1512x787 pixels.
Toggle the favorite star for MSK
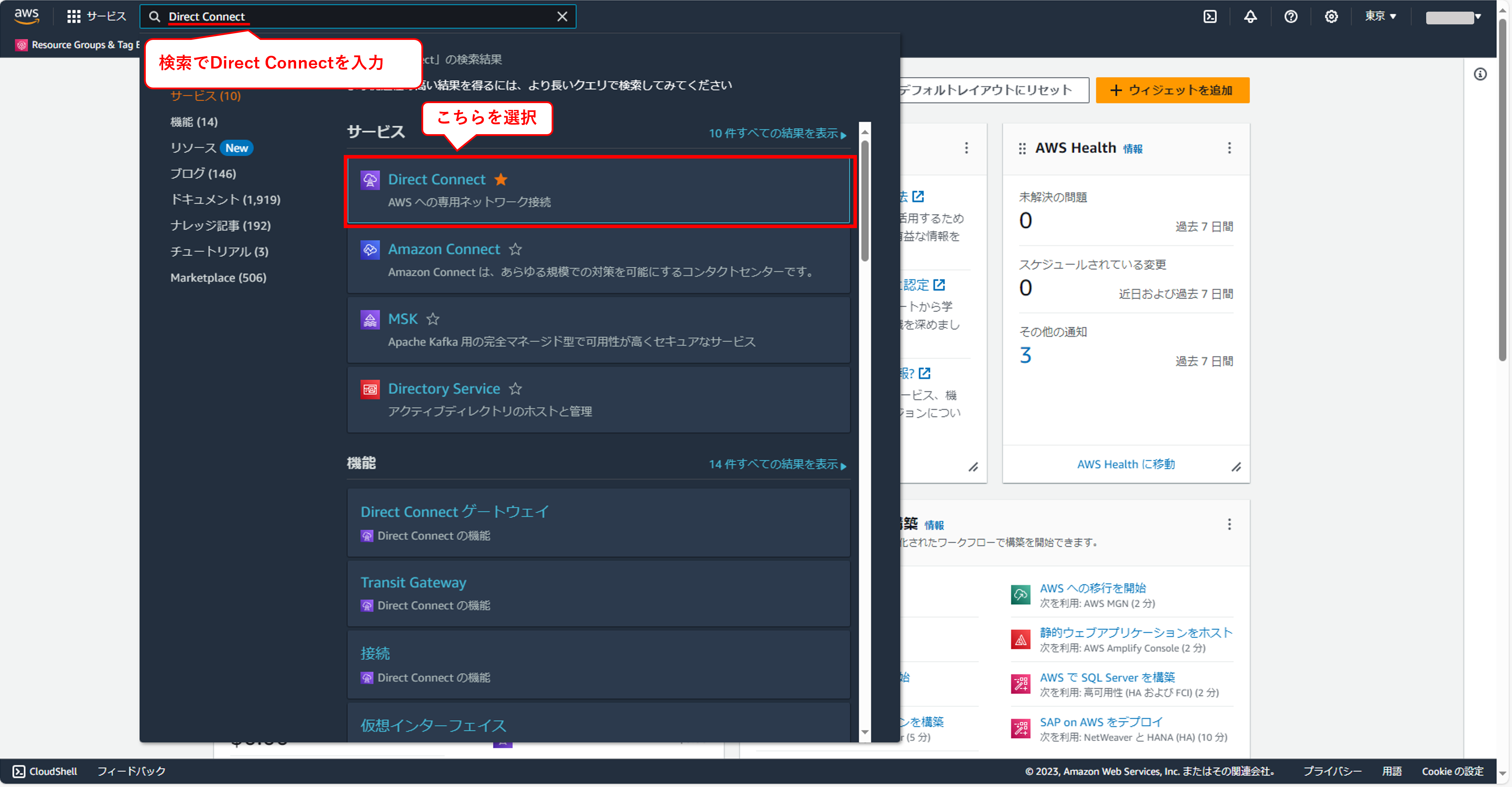pos(433,319)
